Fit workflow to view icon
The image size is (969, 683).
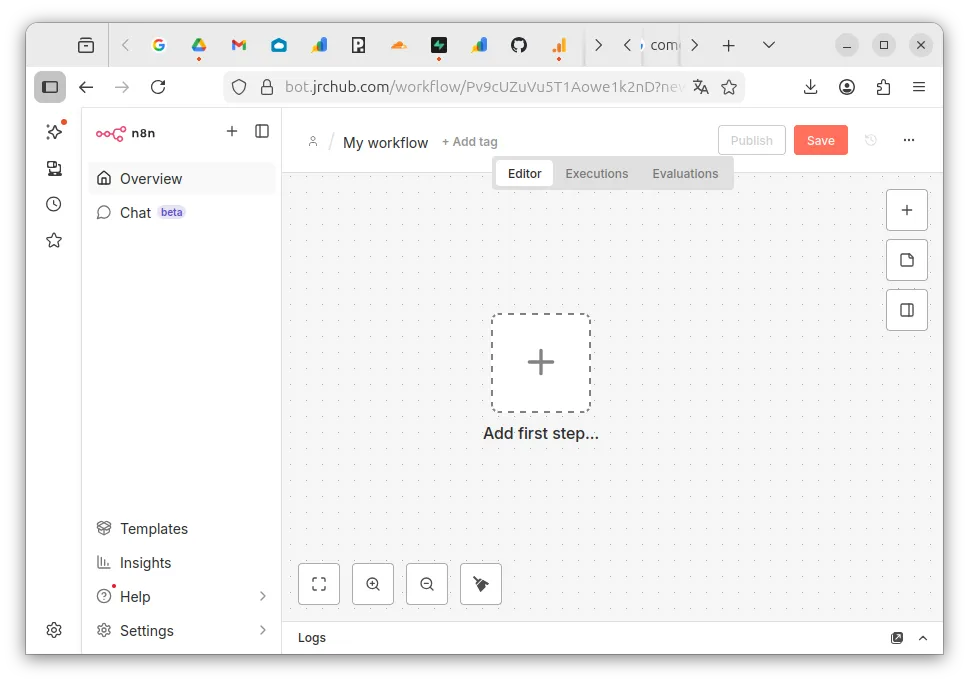(319, 584)
